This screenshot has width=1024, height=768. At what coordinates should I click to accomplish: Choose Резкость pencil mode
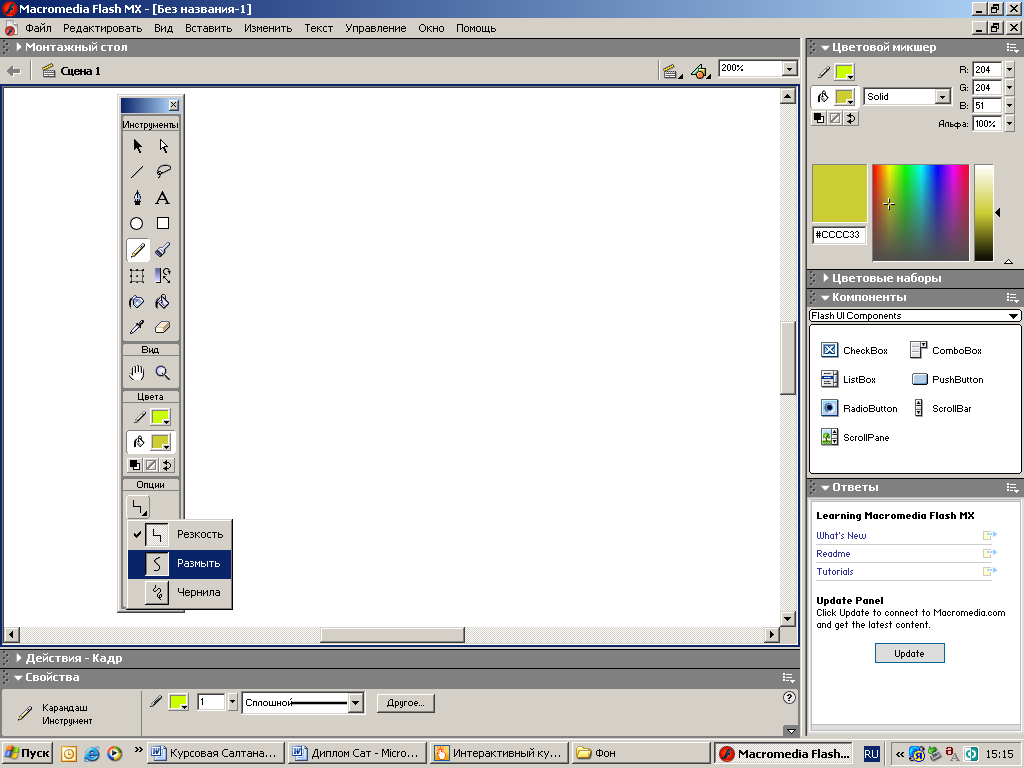click(180, 534)
